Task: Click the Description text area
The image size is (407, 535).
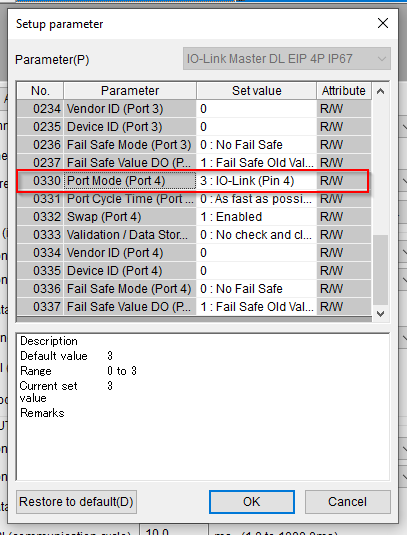Action: pyautogui.click(x=203, y=407)
